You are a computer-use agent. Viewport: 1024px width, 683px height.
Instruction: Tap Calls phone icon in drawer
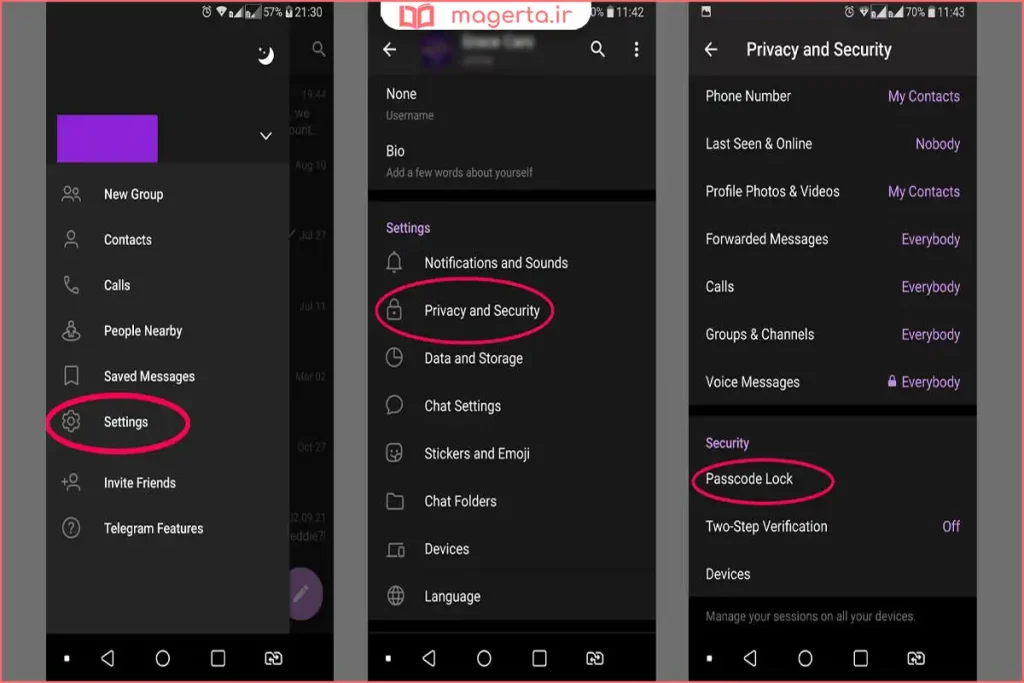71,285
